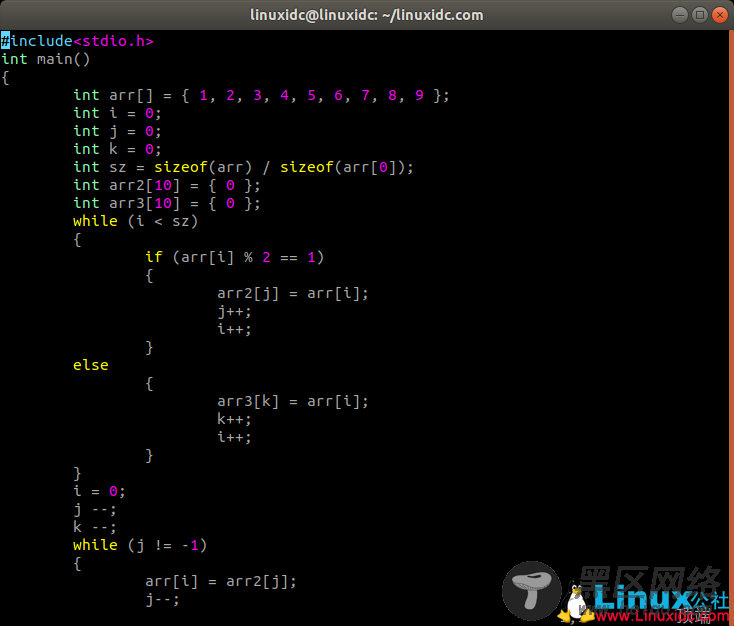Click the 'j++;' line

pos(235,311)
